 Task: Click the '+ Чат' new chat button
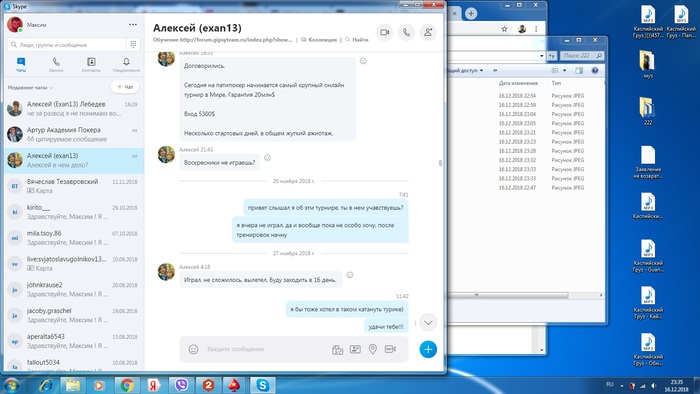tap(125, 87)
